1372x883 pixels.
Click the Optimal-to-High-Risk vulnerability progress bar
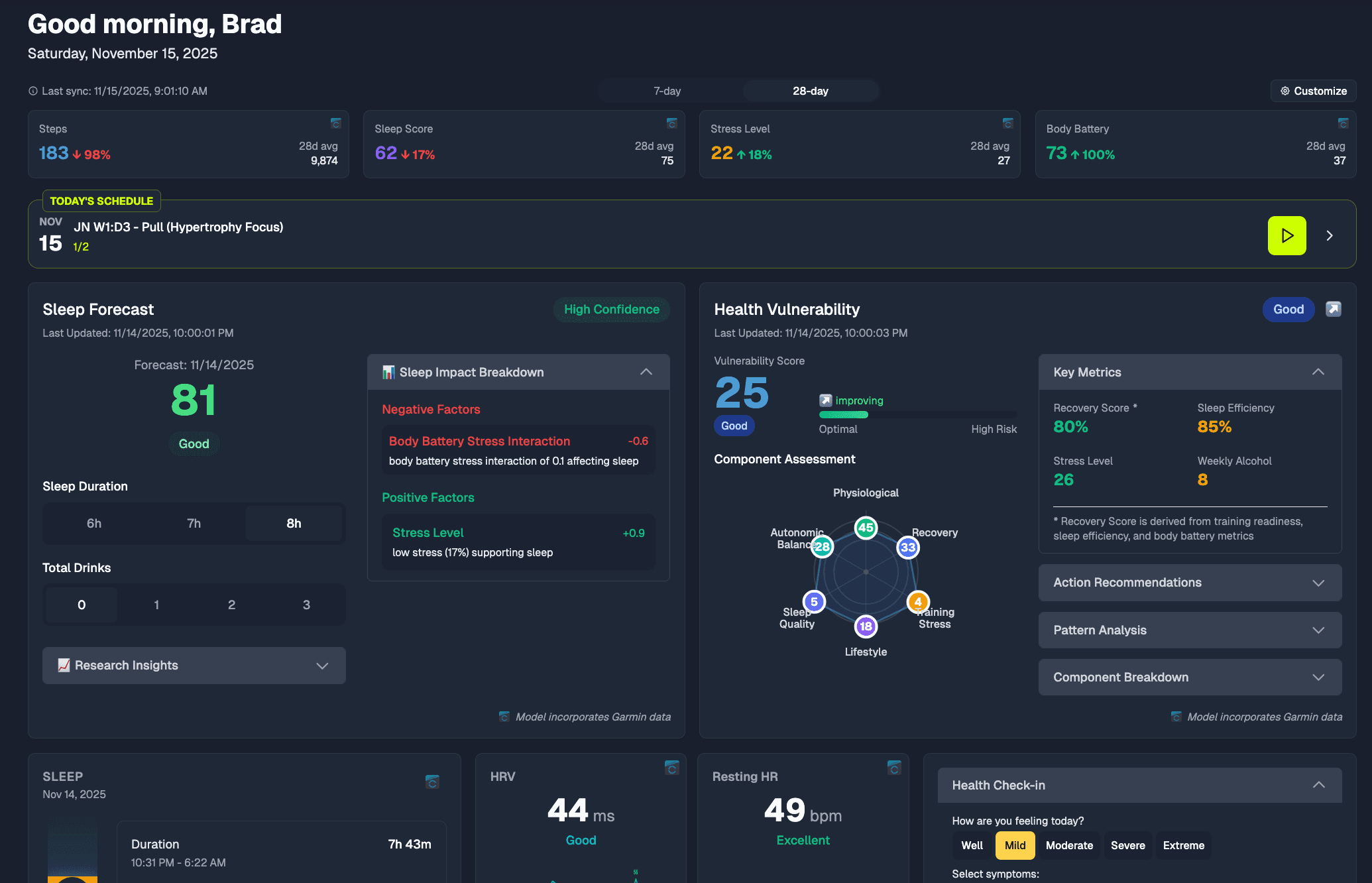coord(918,414)
